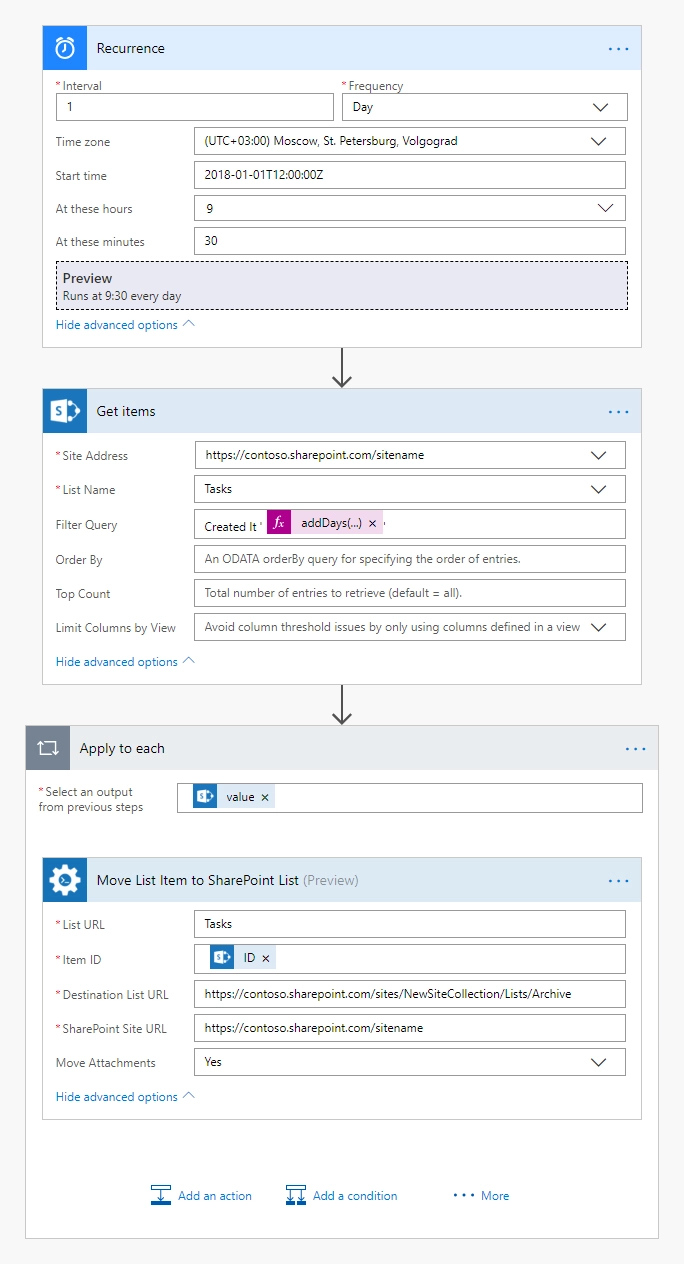684x1264 pixels.
Task: Click SharePoint icon in value token
Action: pos(205,796)
